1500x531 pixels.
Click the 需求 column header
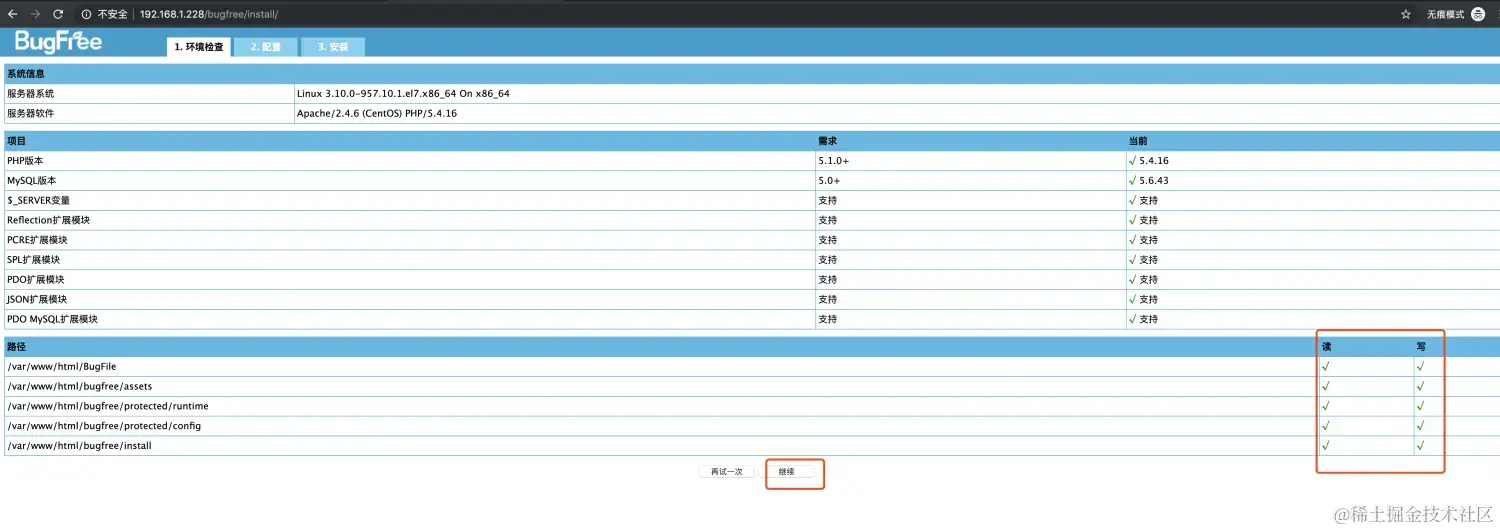tap(828, 141)
